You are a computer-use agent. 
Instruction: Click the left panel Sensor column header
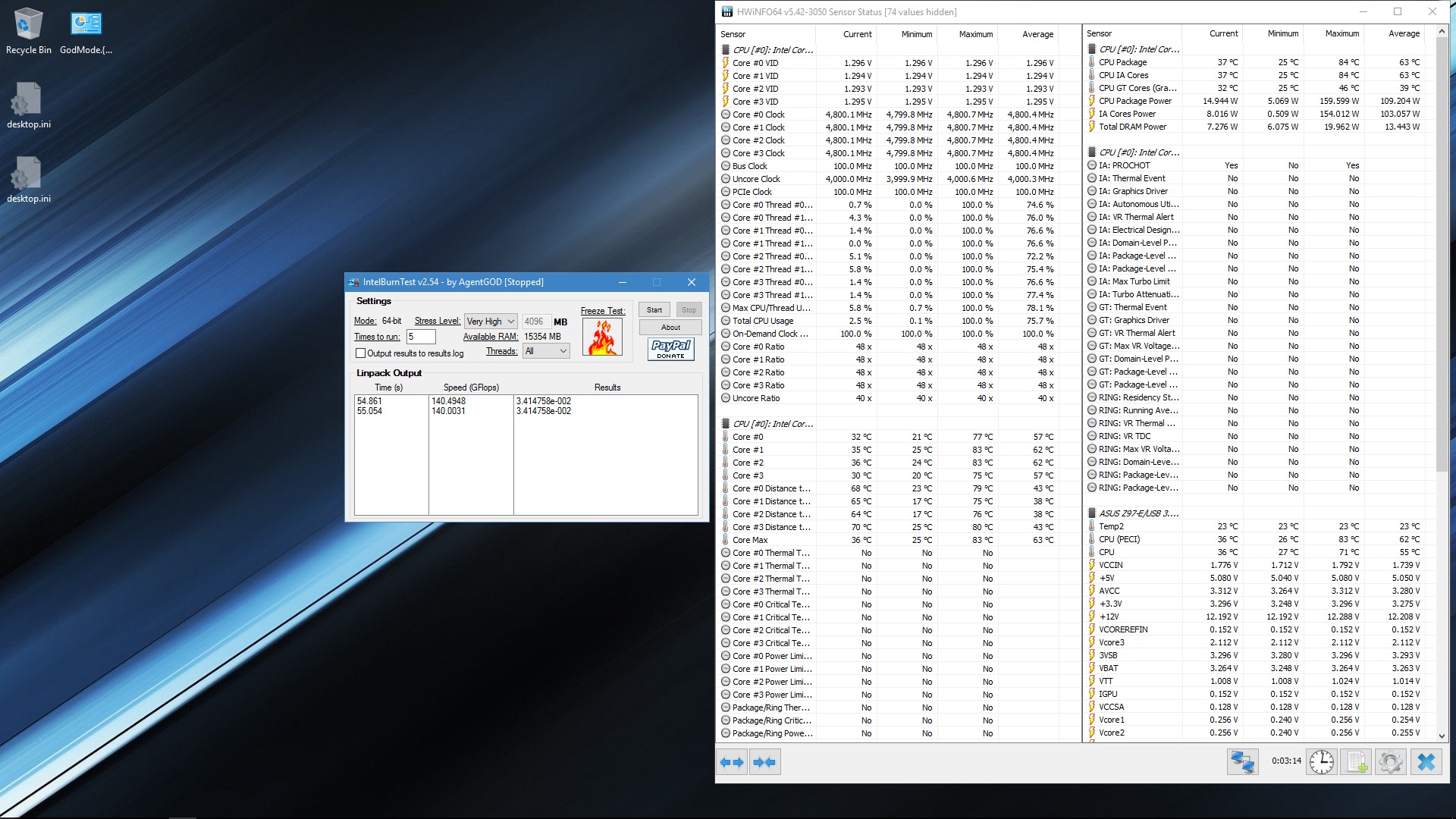click(766, 34)
